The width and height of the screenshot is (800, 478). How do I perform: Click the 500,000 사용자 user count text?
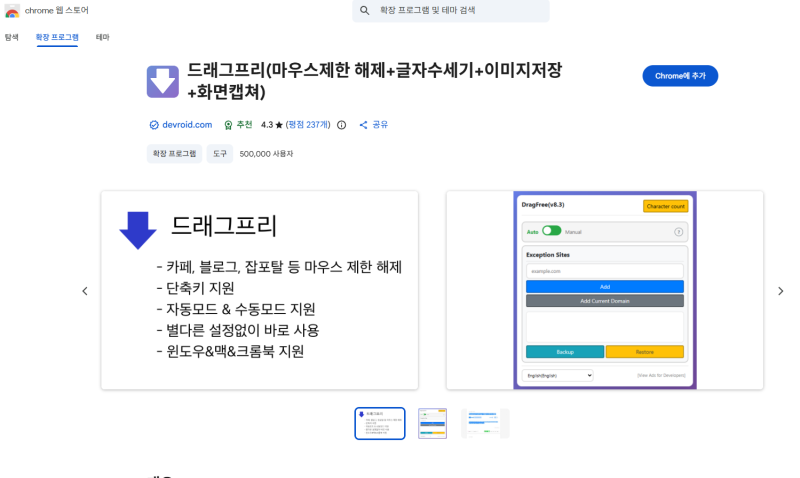266,154
